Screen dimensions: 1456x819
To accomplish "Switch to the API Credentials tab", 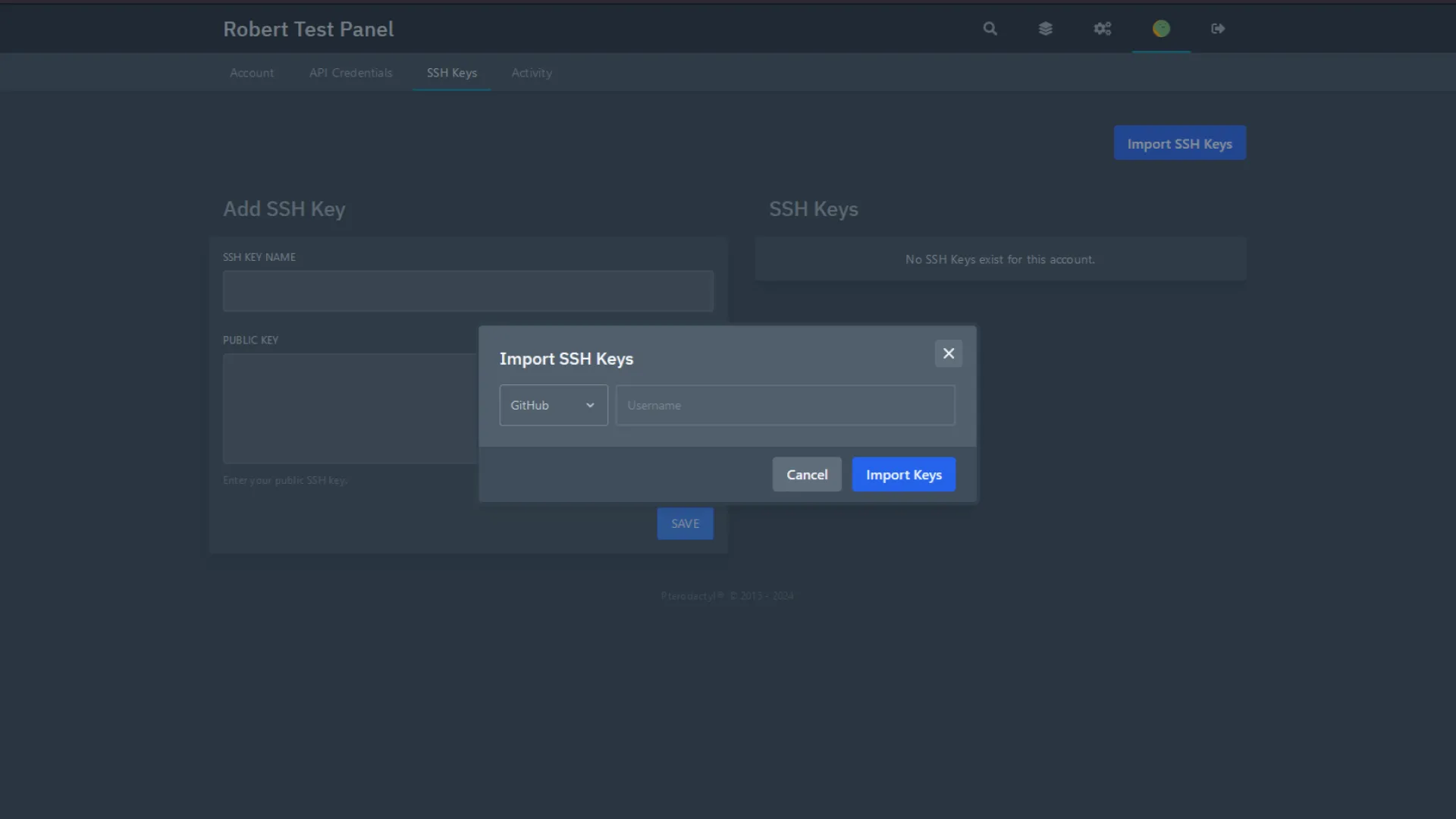I will click(350, 73).
